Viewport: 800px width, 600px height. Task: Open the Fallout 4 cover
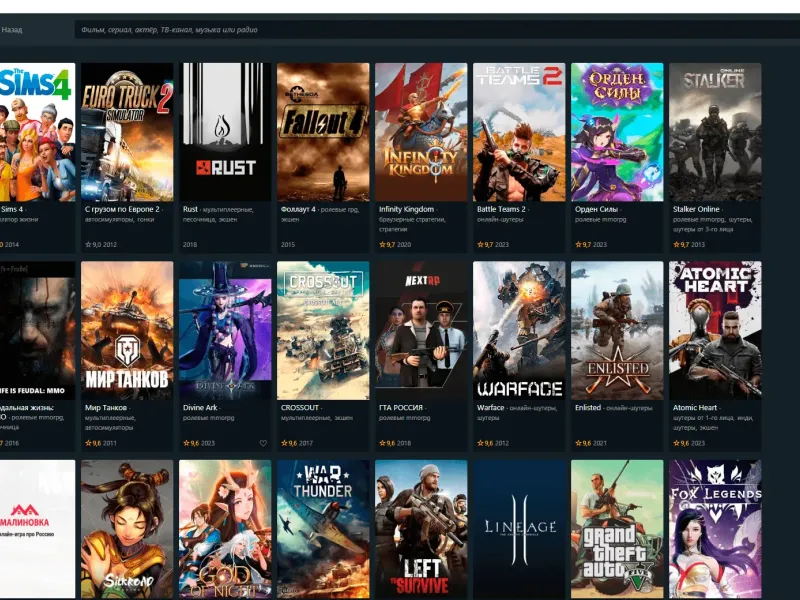[x=323, y=132]
